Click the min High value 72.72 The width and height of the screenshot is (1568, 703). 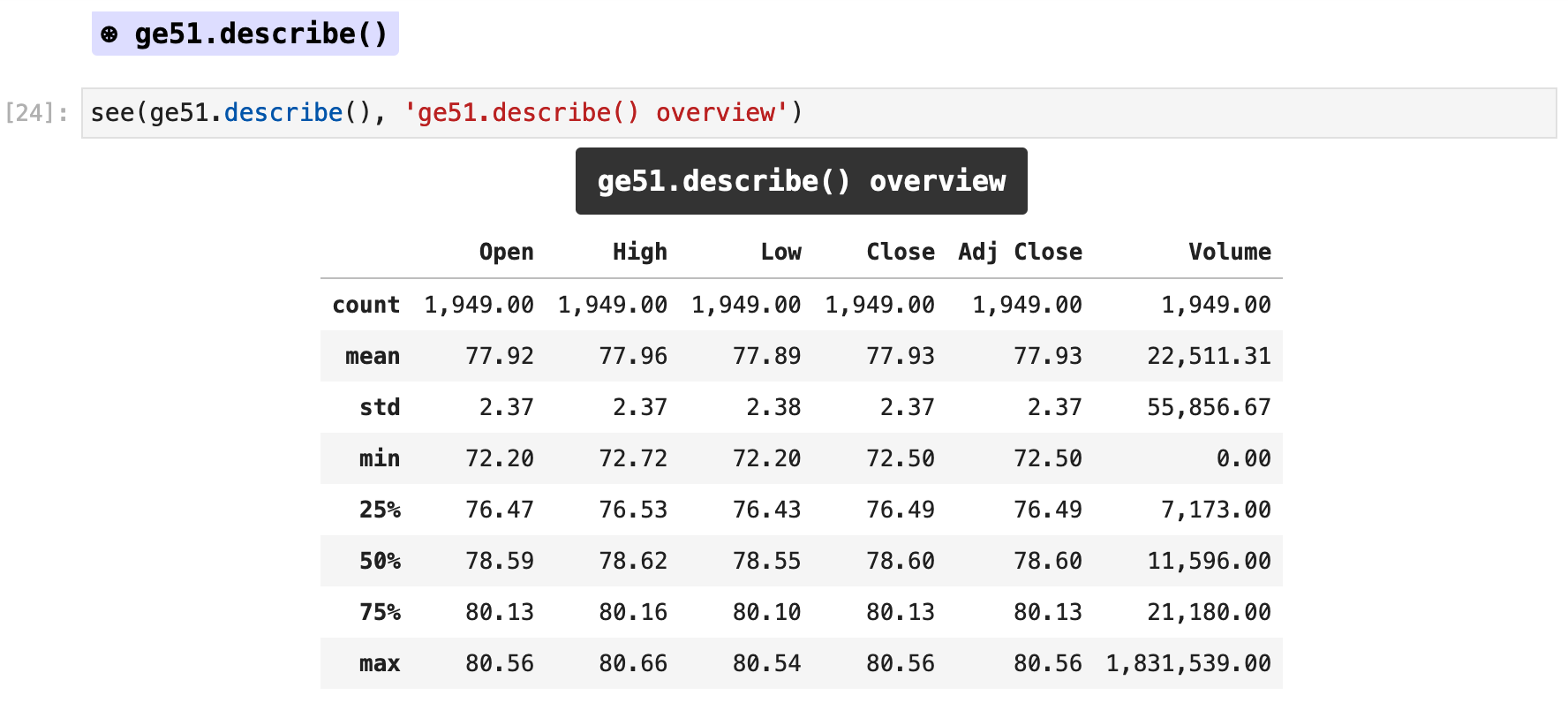click(633, 458)
